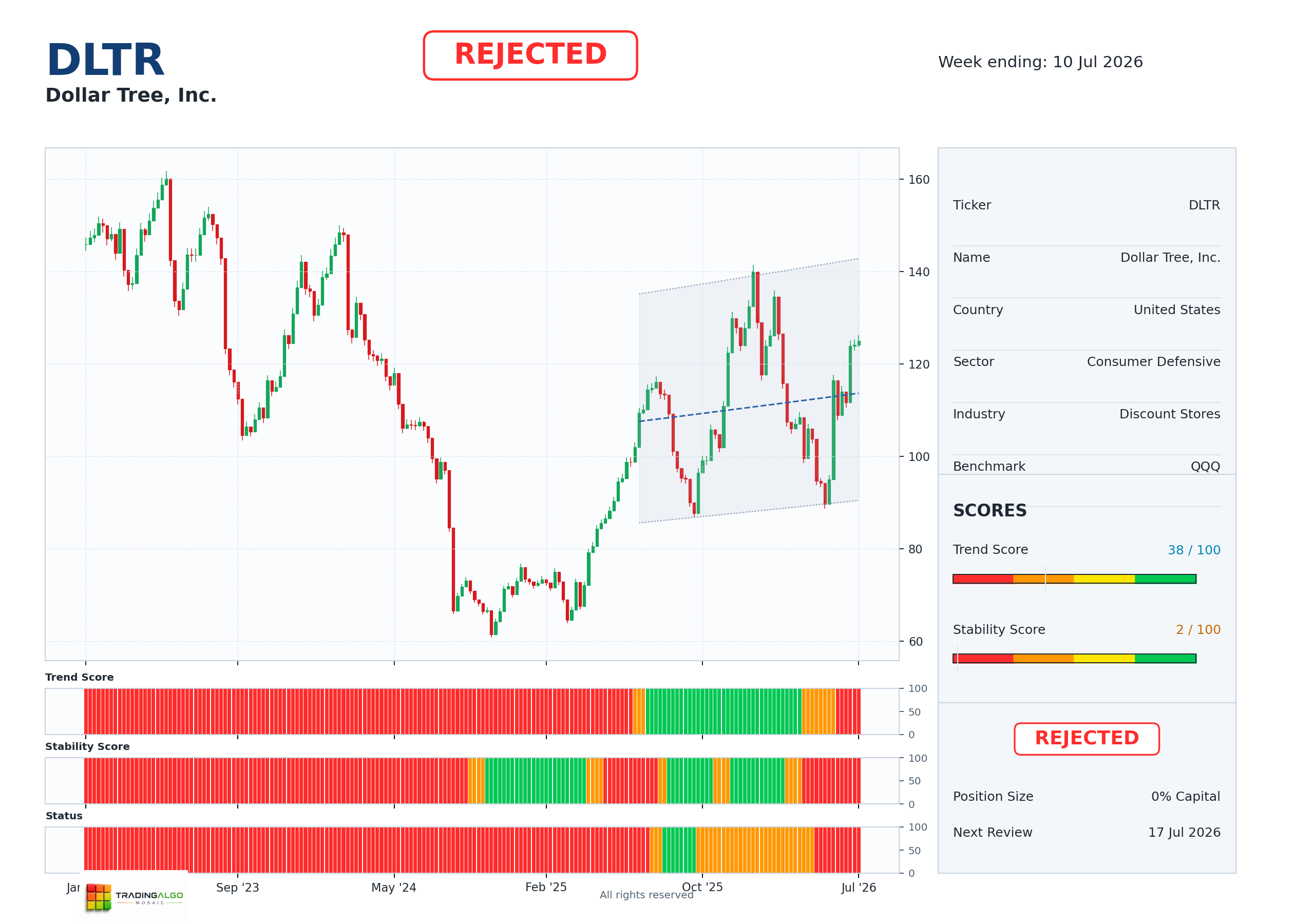Click the Position Size '0% Capital' value
The image size is (1294, 924).
(x=1185, y=797)
